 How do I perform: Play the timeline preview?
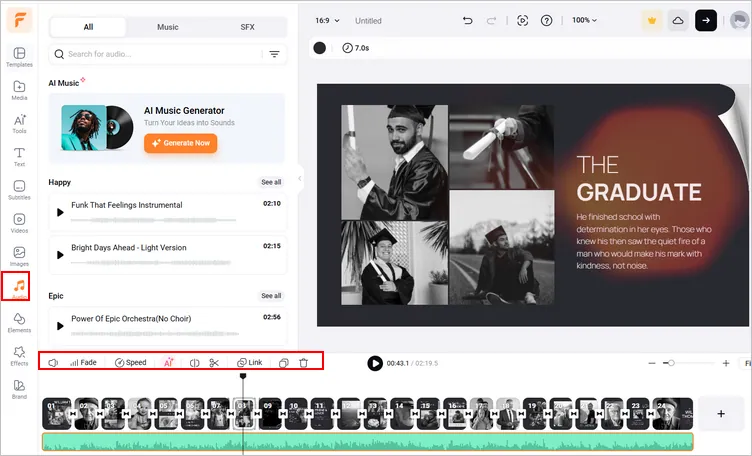[x=375, y=363]
